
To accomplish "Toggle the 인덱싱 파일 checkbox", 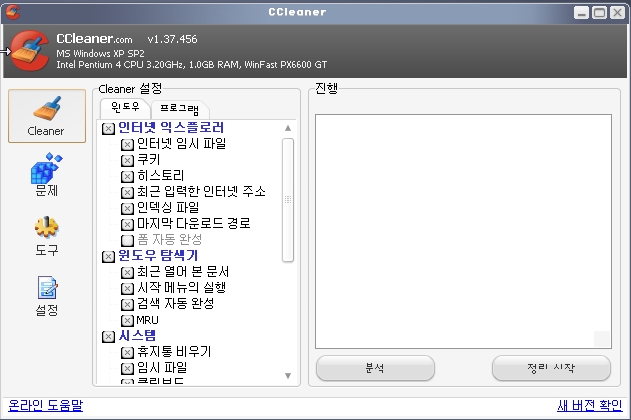I will (x=127, y=208).
